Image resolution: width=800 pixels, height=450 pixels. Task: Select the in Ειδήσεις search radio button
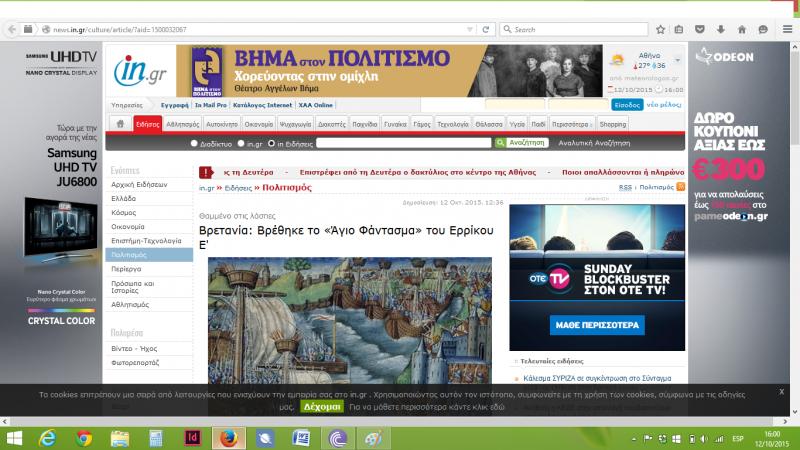(271, 143)
